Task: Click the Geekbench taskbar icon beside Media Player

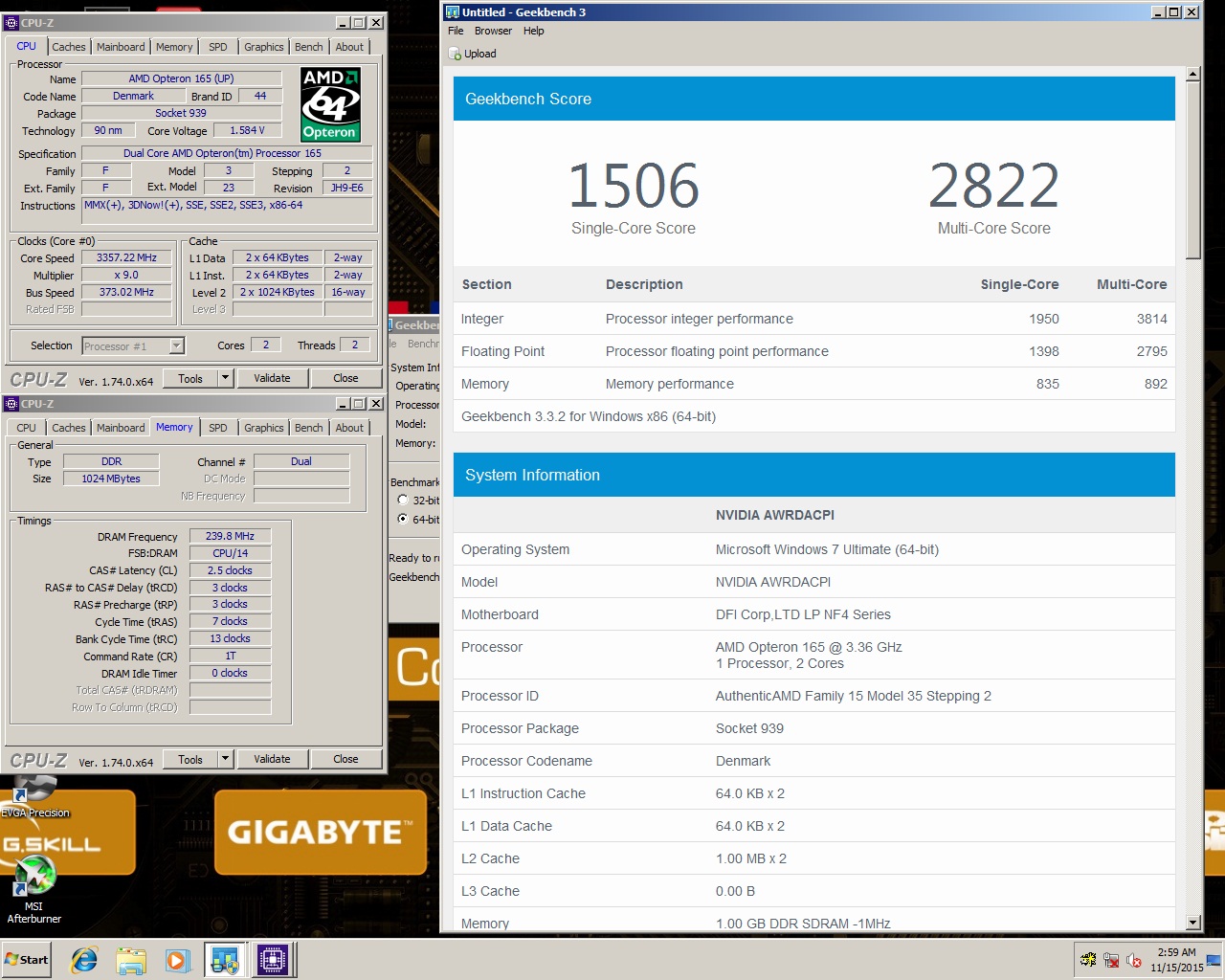Action: pyautogui.click(x=225, y=959)
